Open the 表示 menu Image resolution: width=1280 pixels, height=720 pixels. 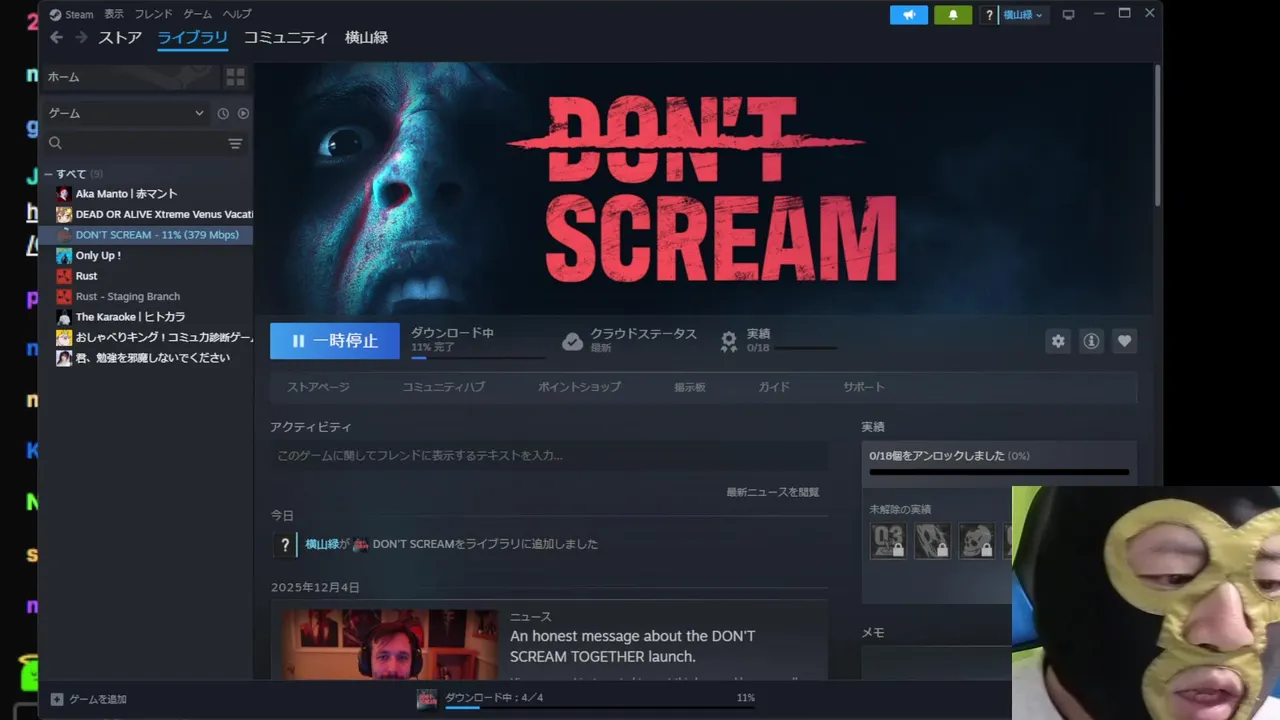(x=114, y=14)
